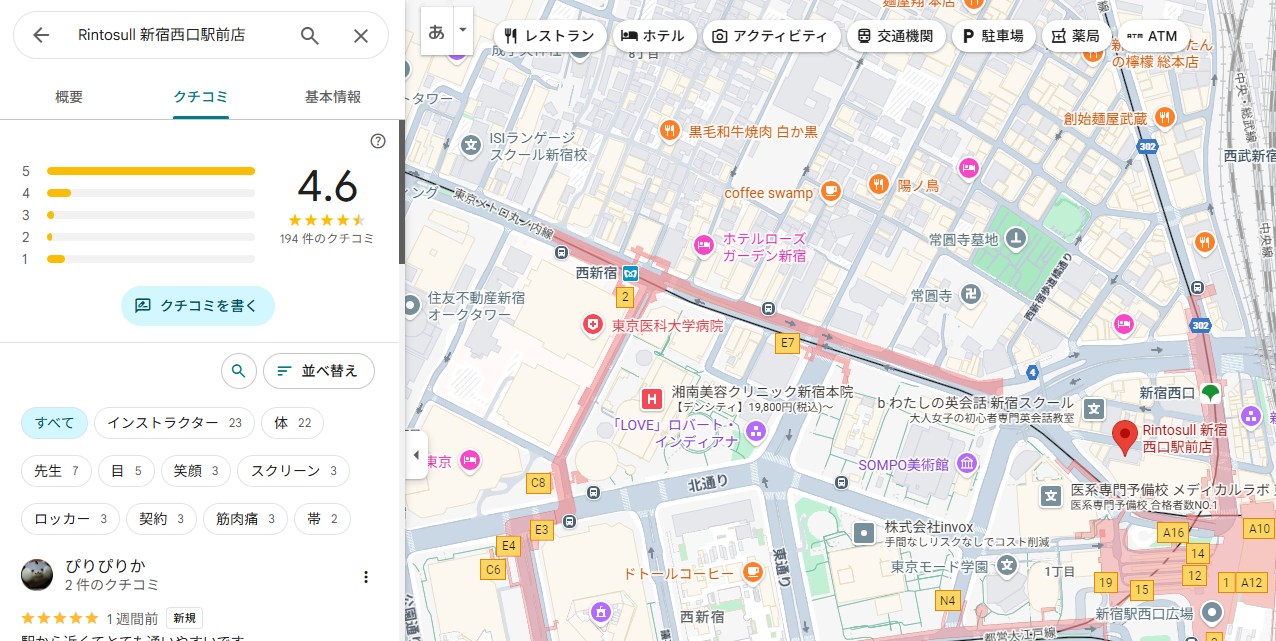Clear the search with the X icon

tap(361, 36)
